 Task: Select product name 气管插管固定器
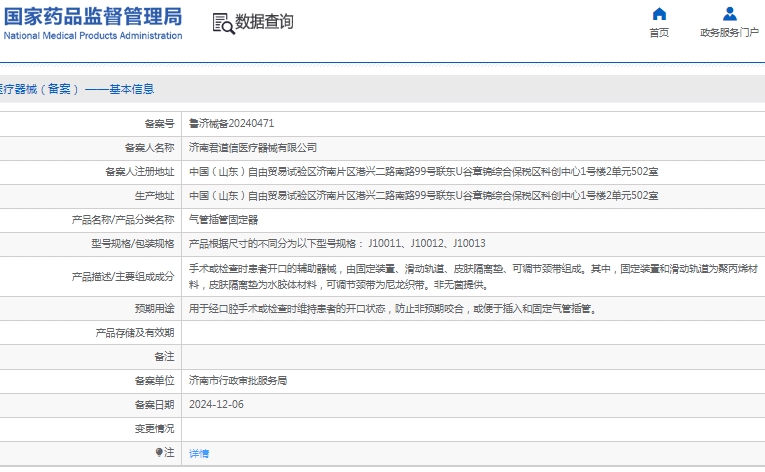223,220
